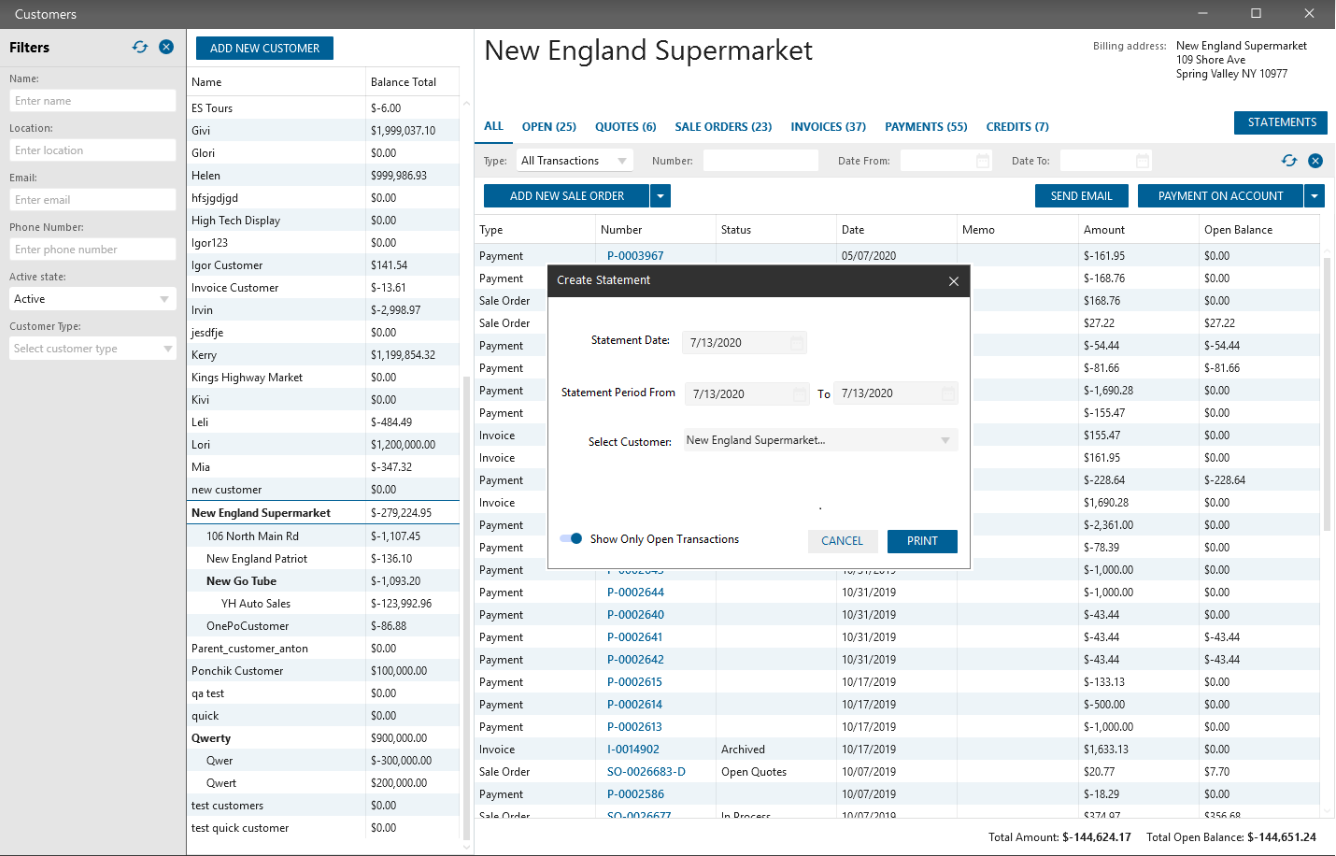Sort customer list by Name column header
1336x856 pixels.
point(277,82)
